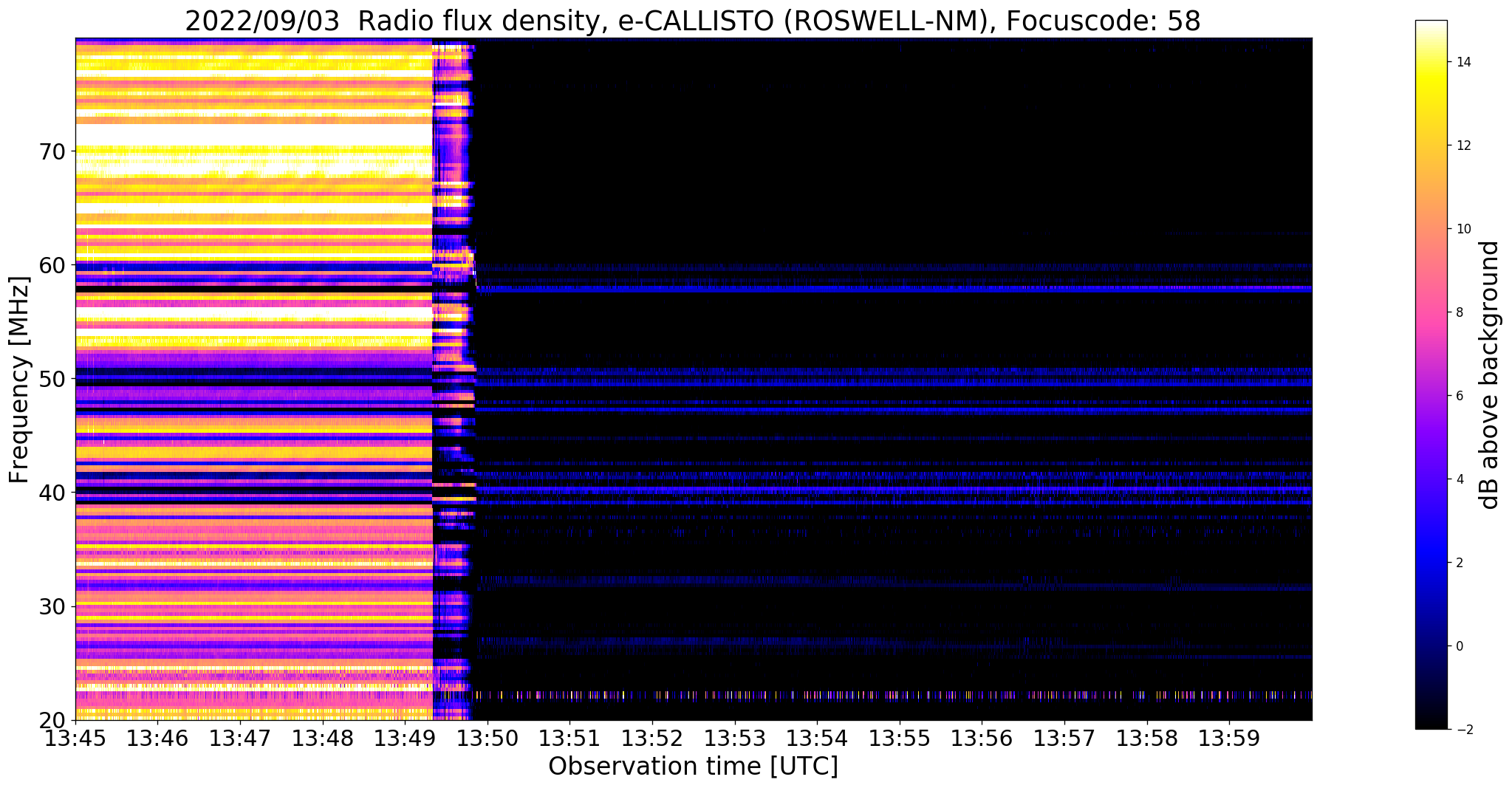Click the colorbar tick label 0
This screenshot has width=1512, height=788.
(x=1460, y=646)
